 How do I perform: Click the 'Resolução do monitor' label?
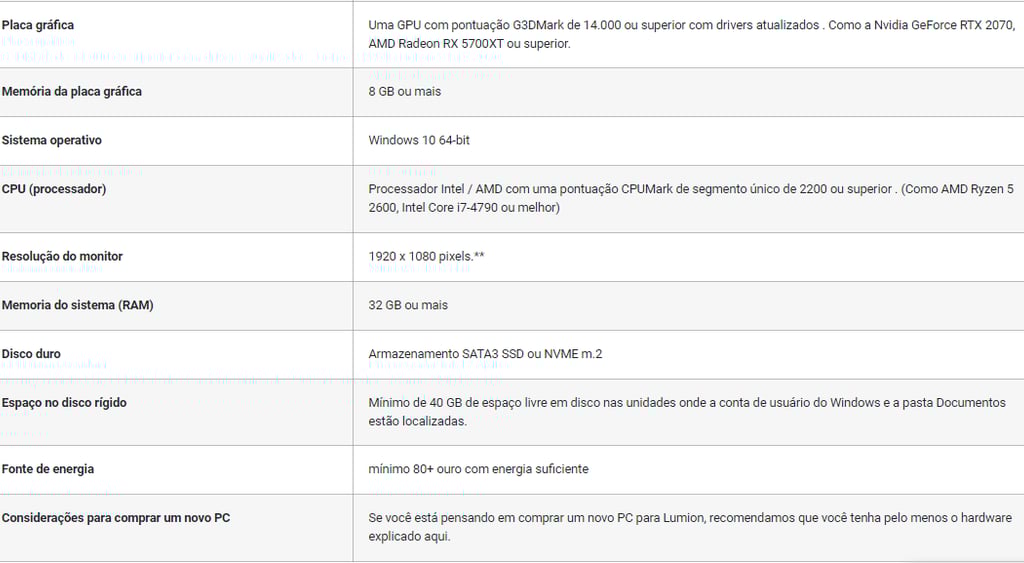click(62, 257)
